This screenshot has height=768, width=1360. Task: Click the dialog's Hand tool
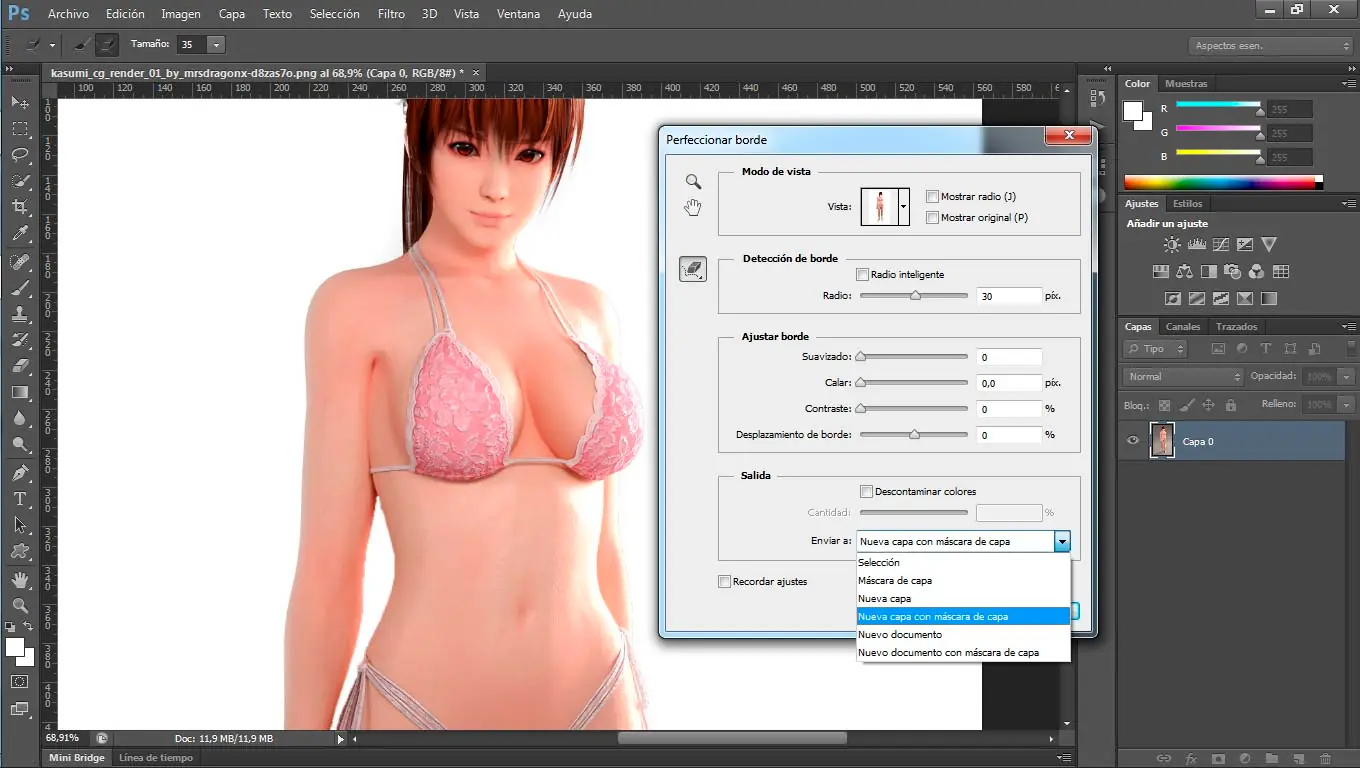click(693, 207)
